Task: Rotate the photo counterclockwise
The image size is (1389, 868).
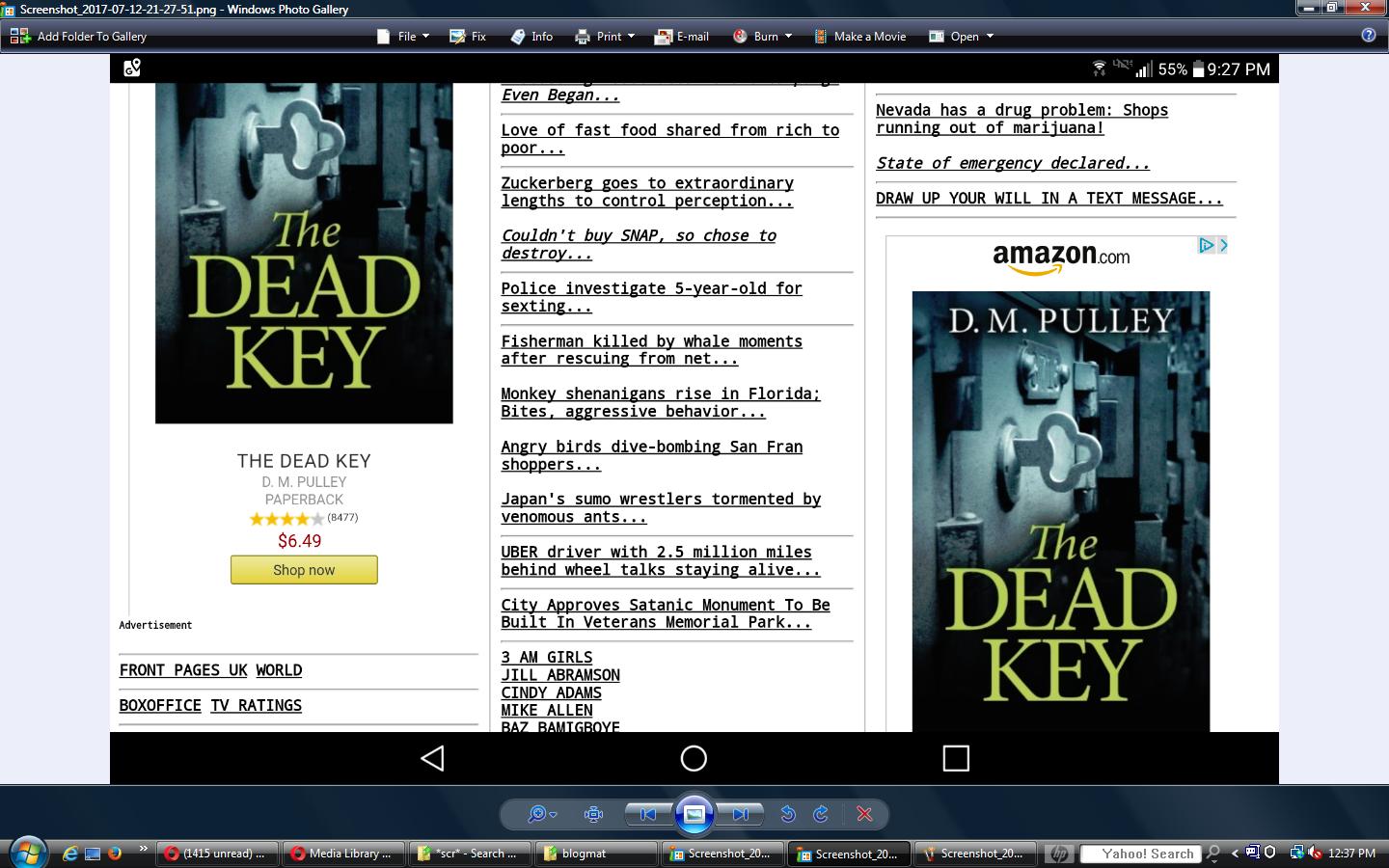Action: [788, 814]
